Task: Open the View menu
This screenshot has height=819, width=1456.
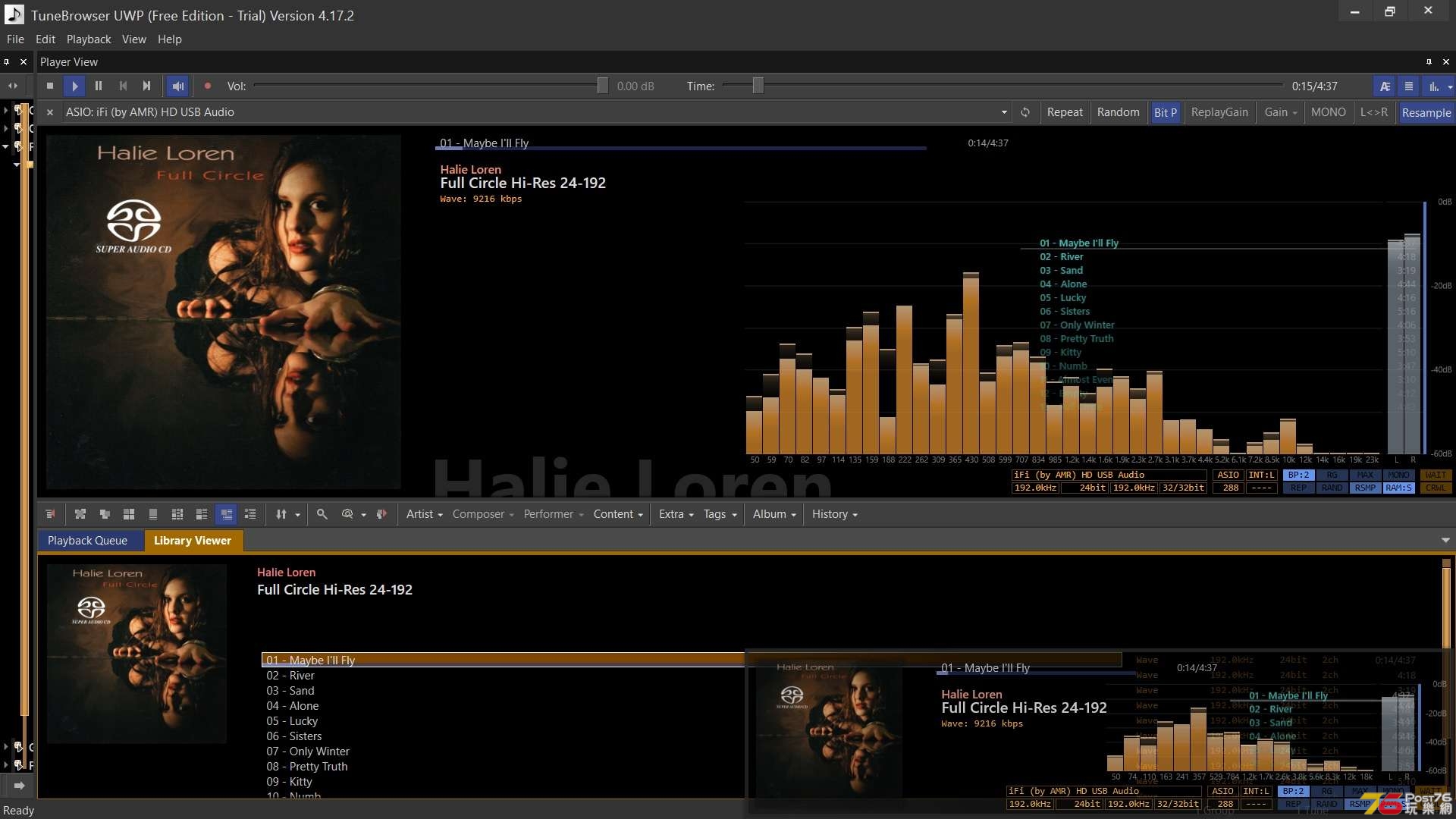Action: (134, 39)
